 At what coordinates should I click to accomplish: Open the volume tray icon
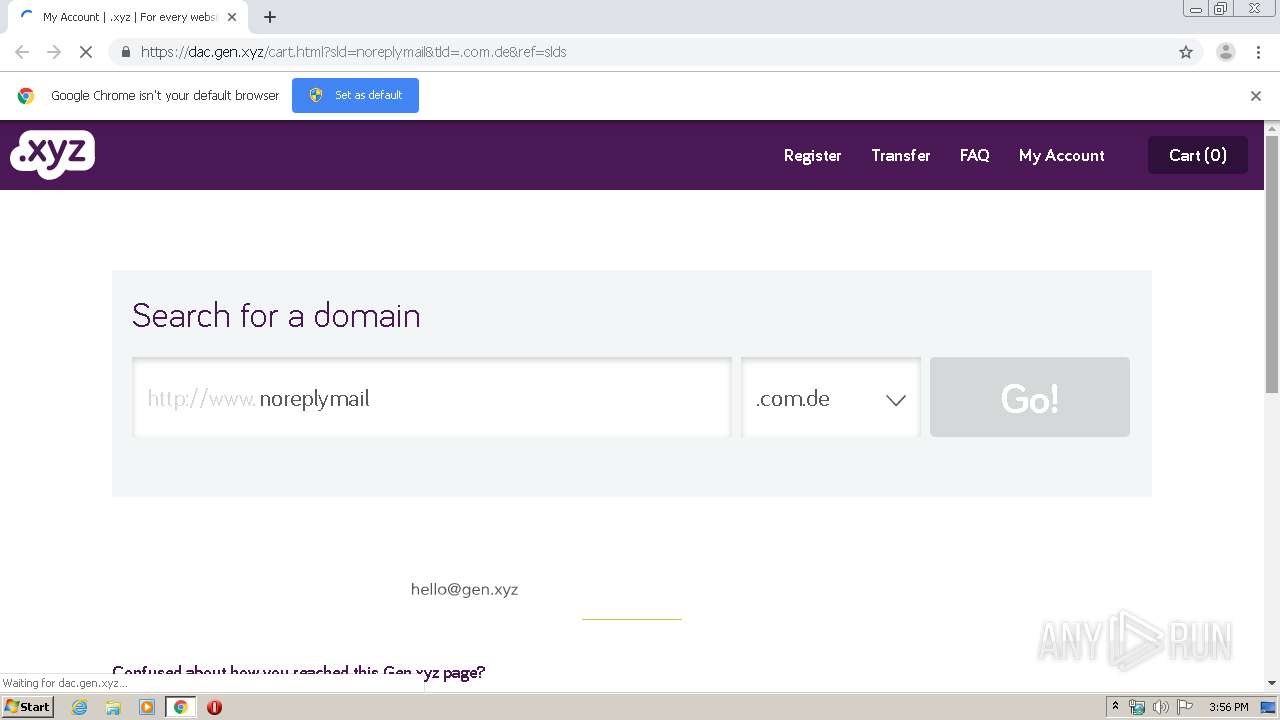[x=1160, y=707]
